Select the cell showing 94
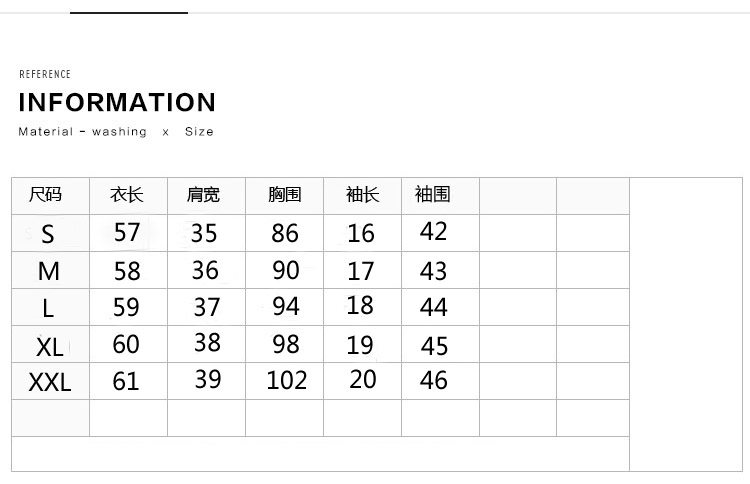The height and width of the screenshot is (484, 750). 286,306
